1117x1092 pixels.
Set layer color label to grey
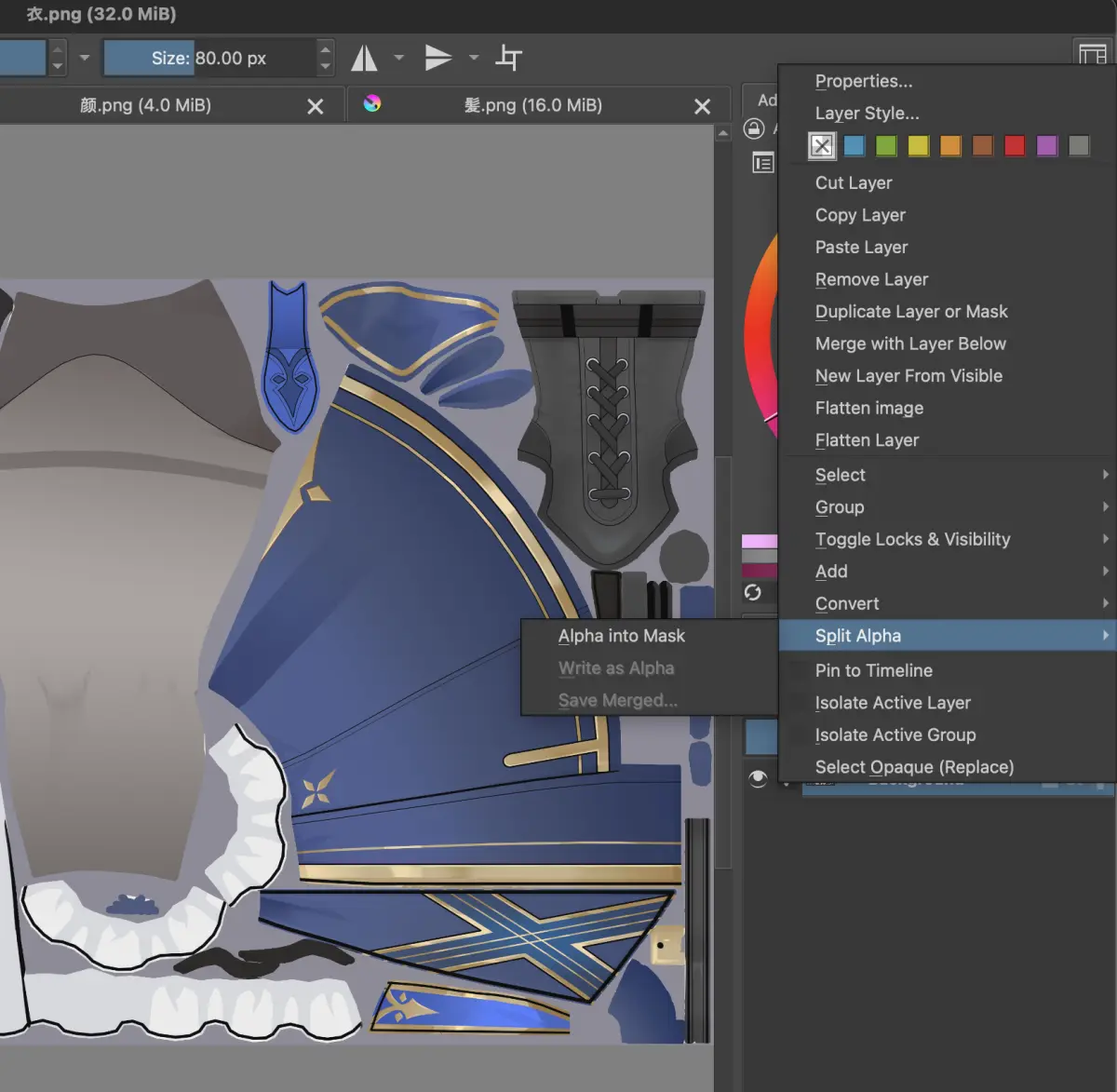[1079, 145]
